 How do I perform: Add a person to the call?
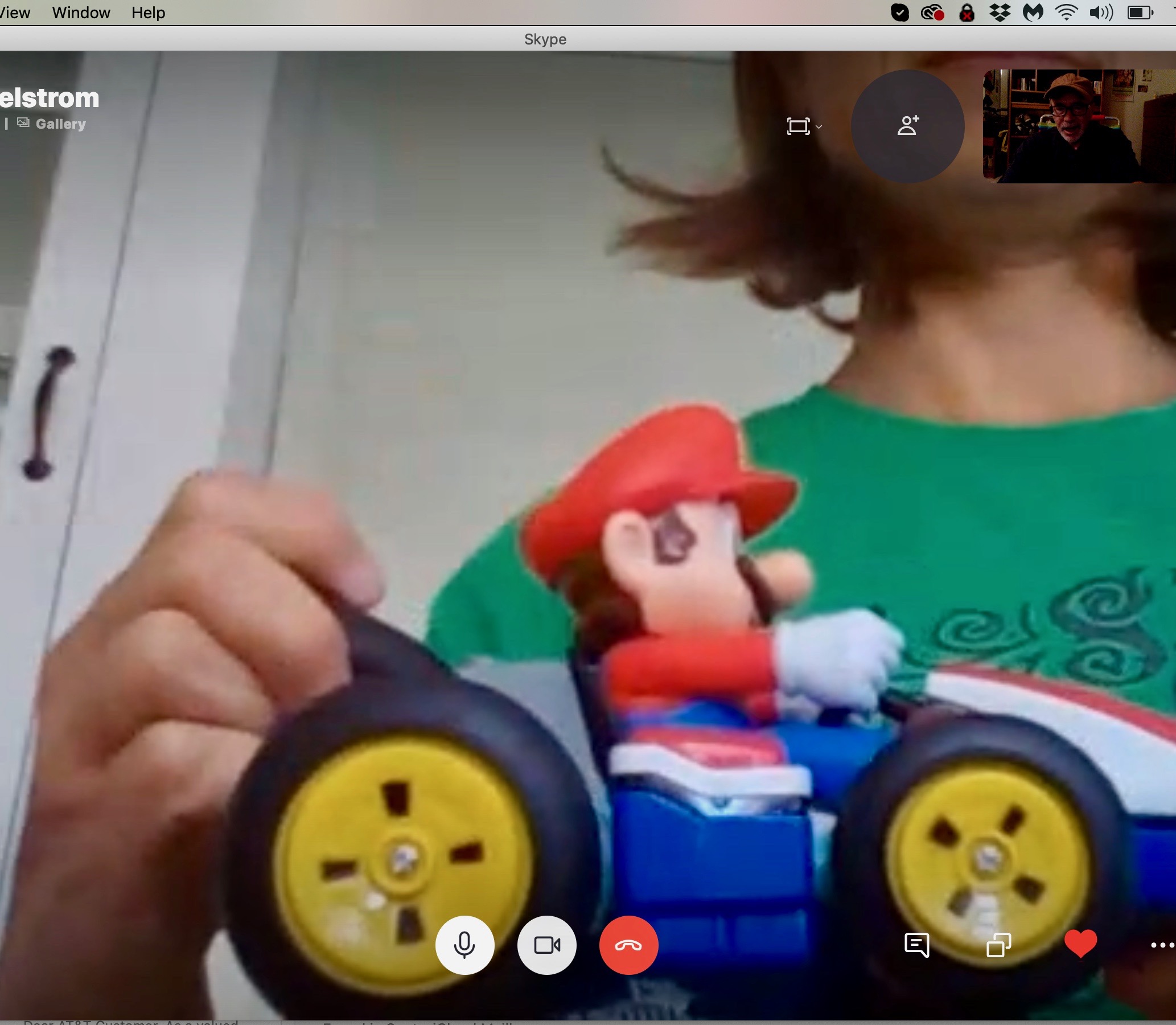(x=907, y=126)
